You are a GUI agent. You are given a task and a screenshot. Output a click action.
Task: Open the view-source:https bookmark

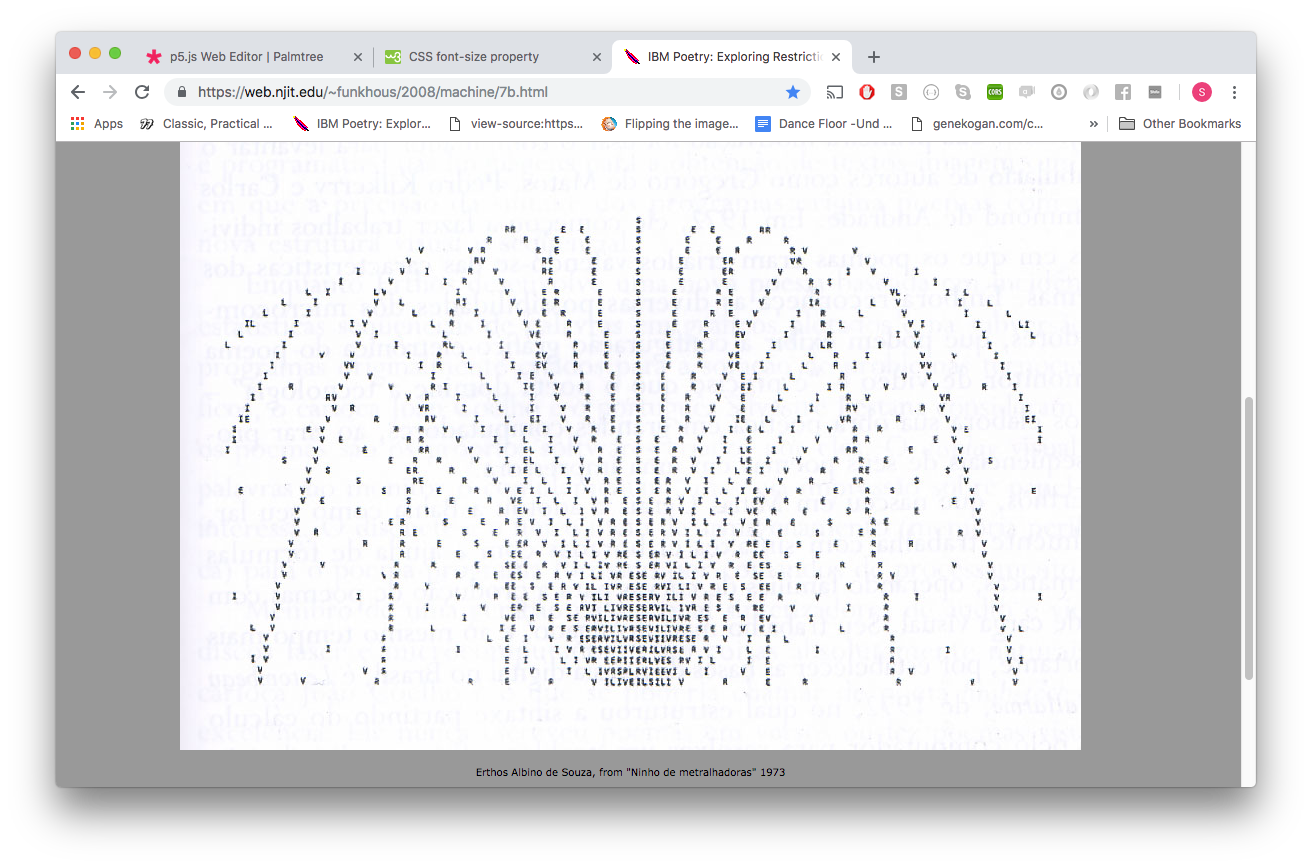[x=517, y=124]
